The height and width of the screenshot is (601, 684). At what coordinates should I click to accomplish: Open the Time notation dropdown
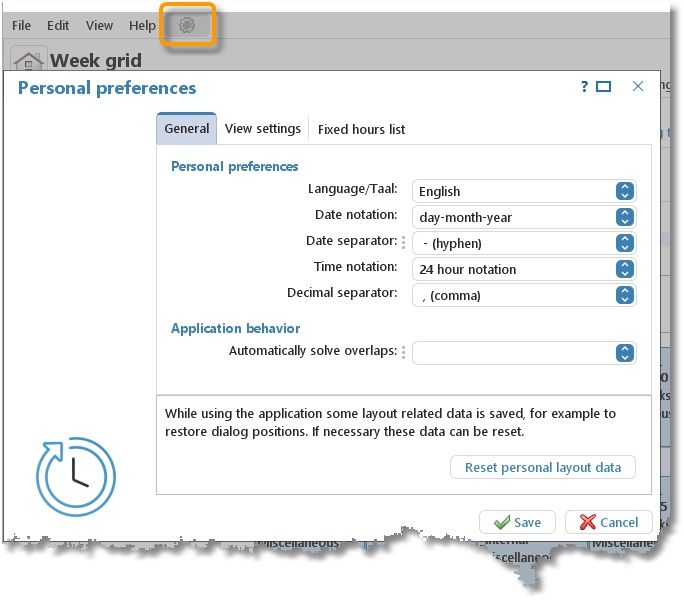pyautogui.click(x=624, y=269)
